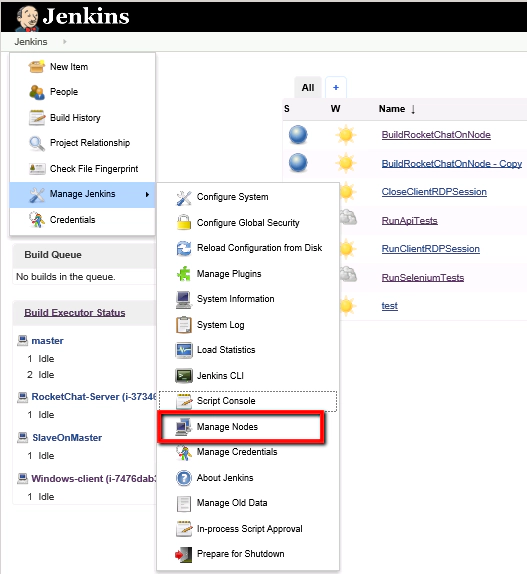Click the About Jenkins question mark icon
Image resolution: width=527 pixels, height=574 pixels.
pyautogui.click(x=184, y=478)
